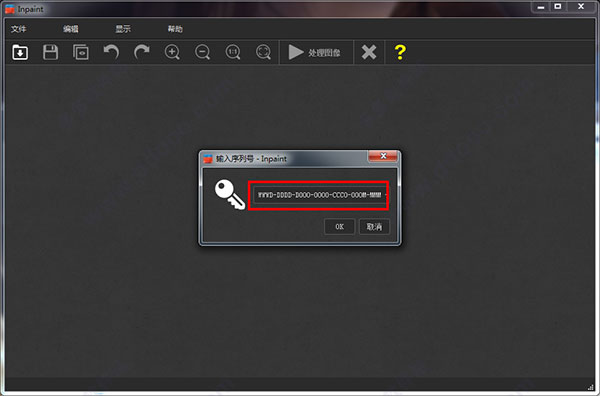
Task: Minimize the Inpaint window
Action: tap(541, 7)
